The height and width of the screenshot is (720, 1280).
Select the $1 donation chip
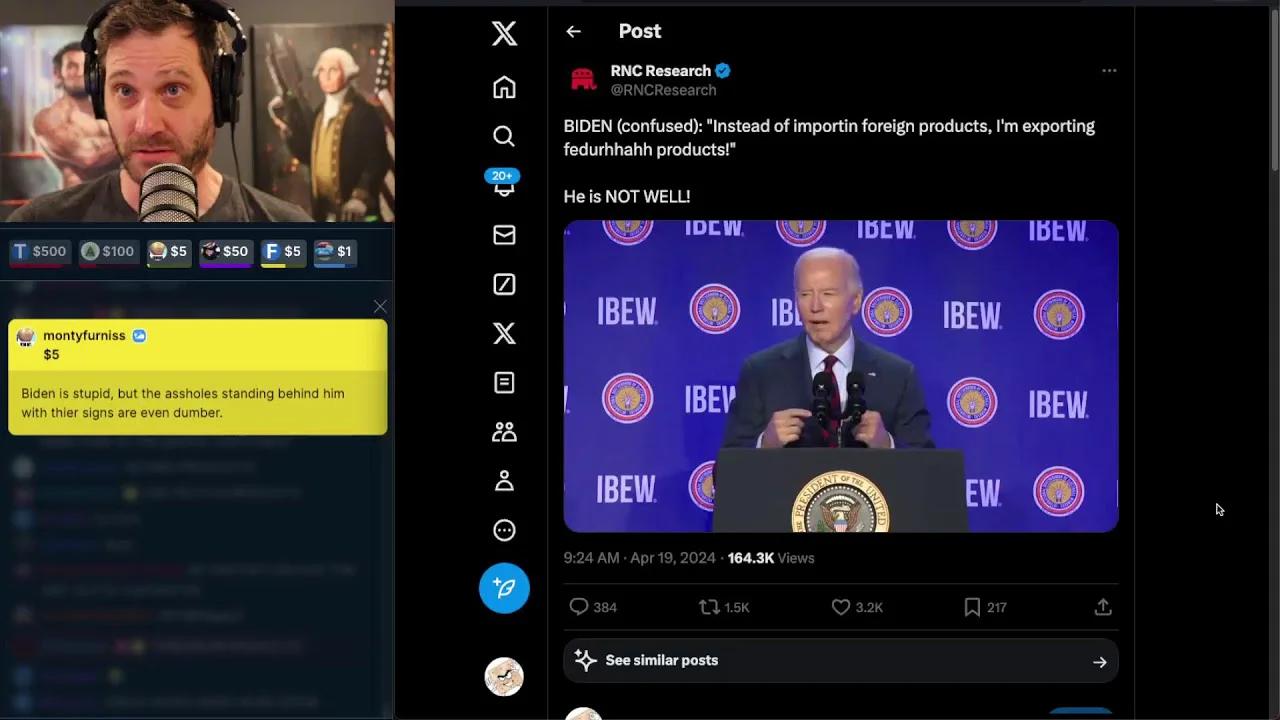334,252
